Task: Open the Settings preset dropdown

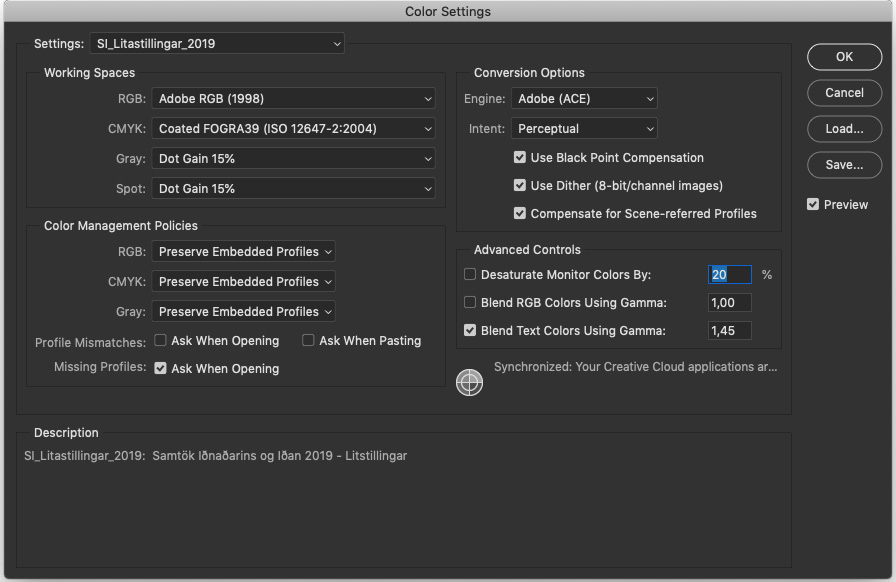Action: [217, 43]
